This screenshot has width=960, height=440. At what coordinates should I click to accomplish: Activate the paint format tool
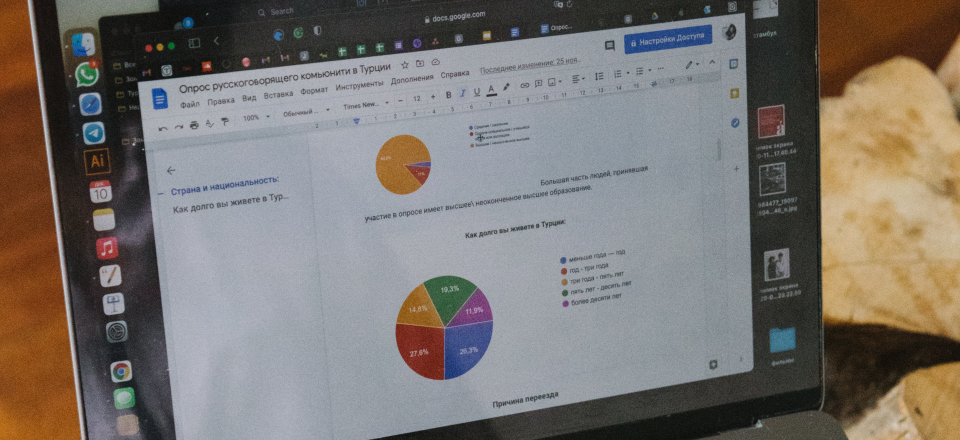pyautogui.click(x=225, y=122)
